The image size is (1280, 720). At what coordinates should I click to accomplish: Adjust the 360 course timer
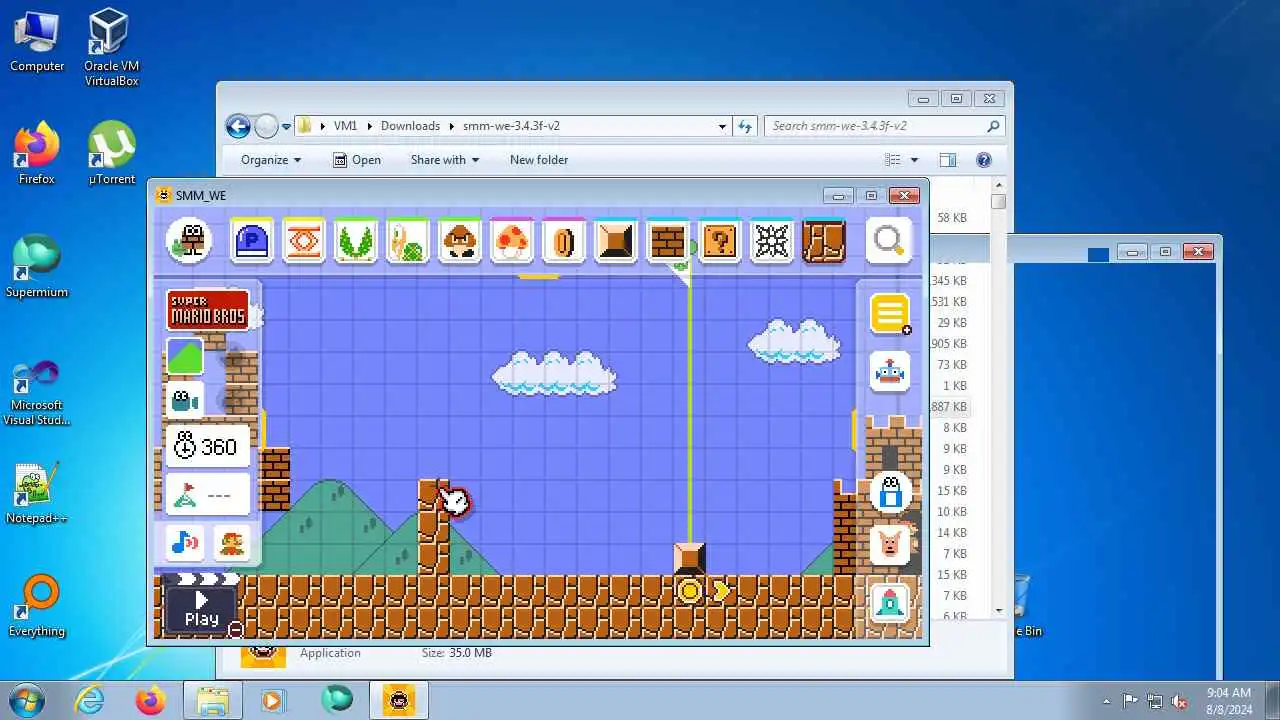pos(207,446)
